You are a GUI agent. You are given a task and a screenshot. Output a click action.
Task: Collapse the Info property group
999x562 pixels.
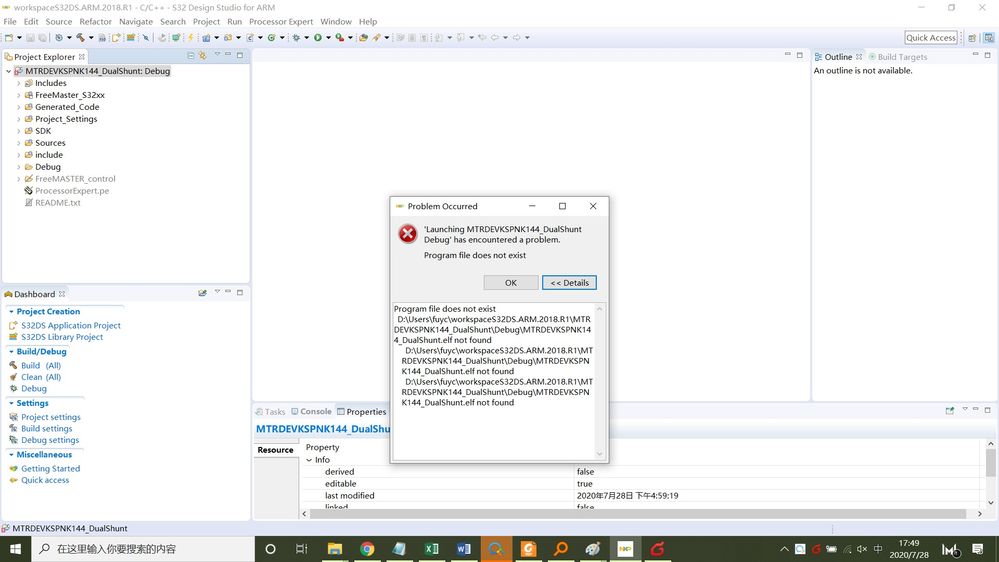310,459
